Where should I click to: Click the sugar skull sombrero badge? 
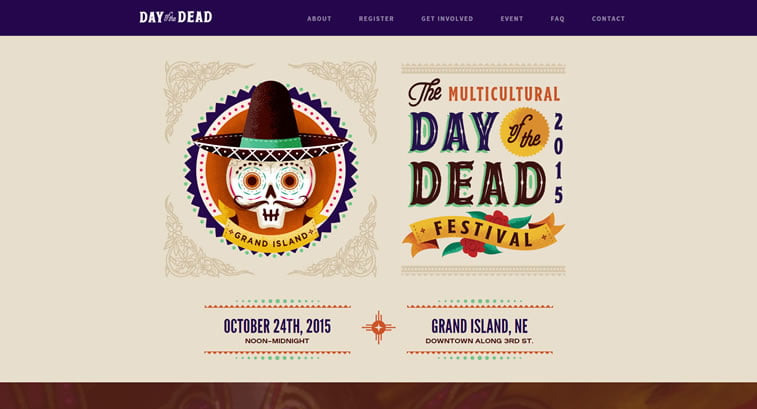(270, 168)
